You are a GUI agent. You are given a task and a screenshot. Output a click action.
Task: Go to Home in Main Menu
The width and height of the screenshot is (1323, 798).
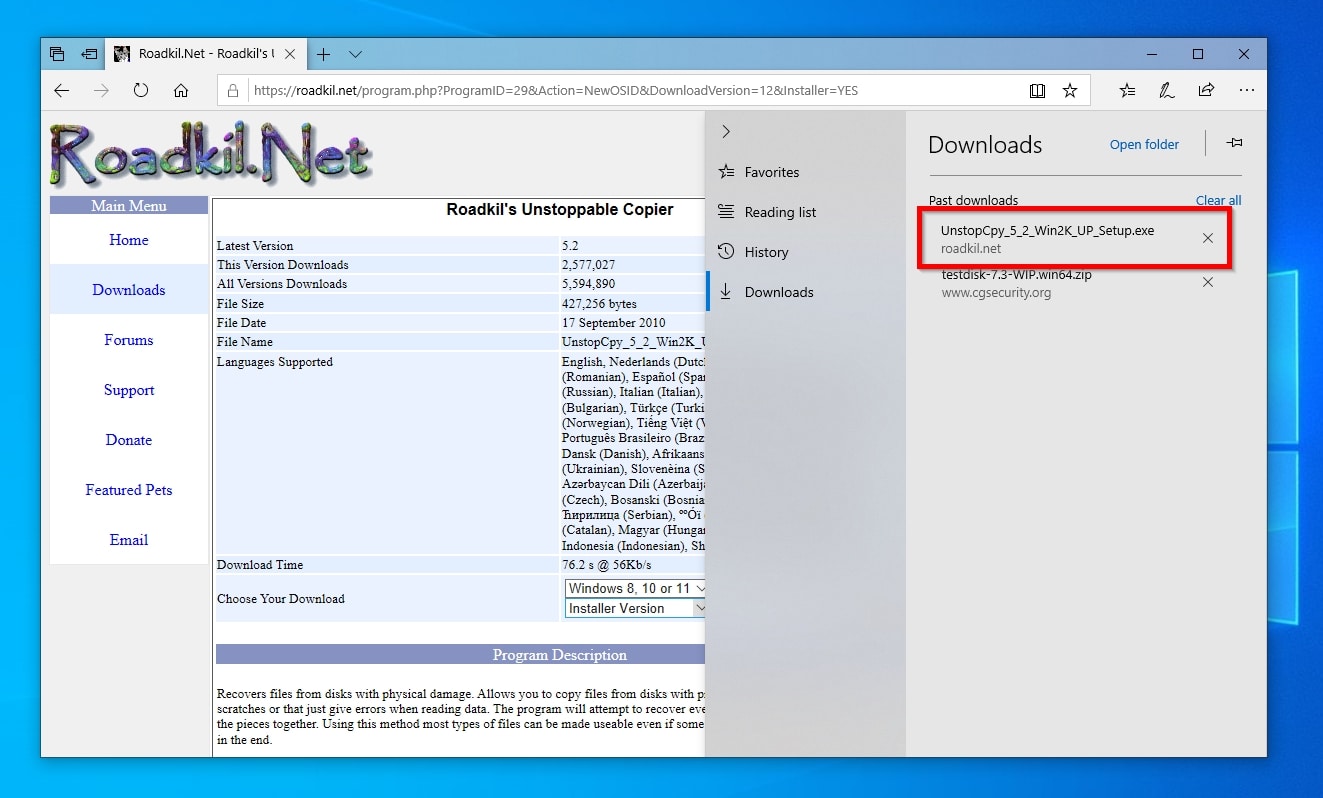point(129,240)
